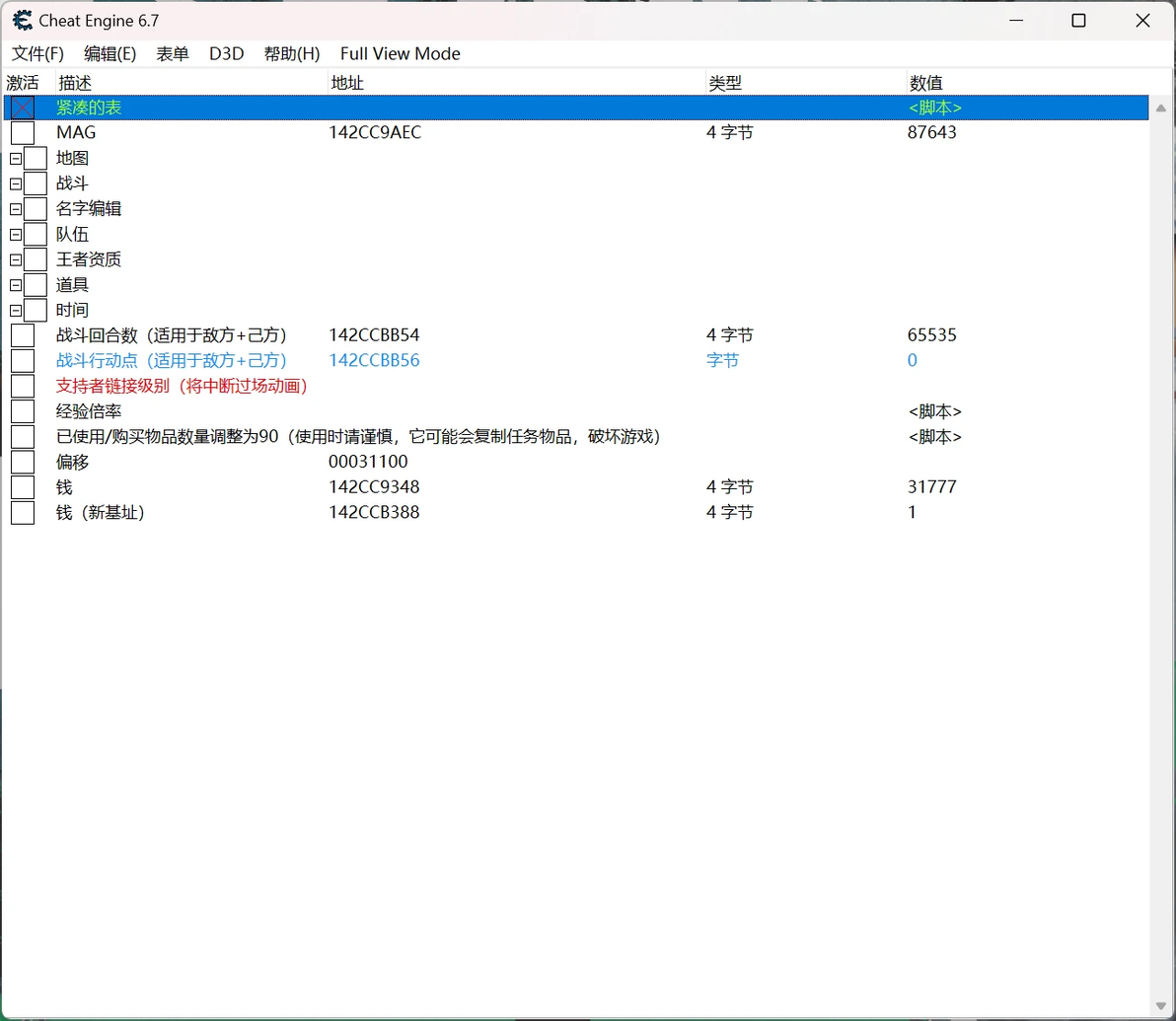
Task: Open the D3D menu
Action: click(227, 54)
